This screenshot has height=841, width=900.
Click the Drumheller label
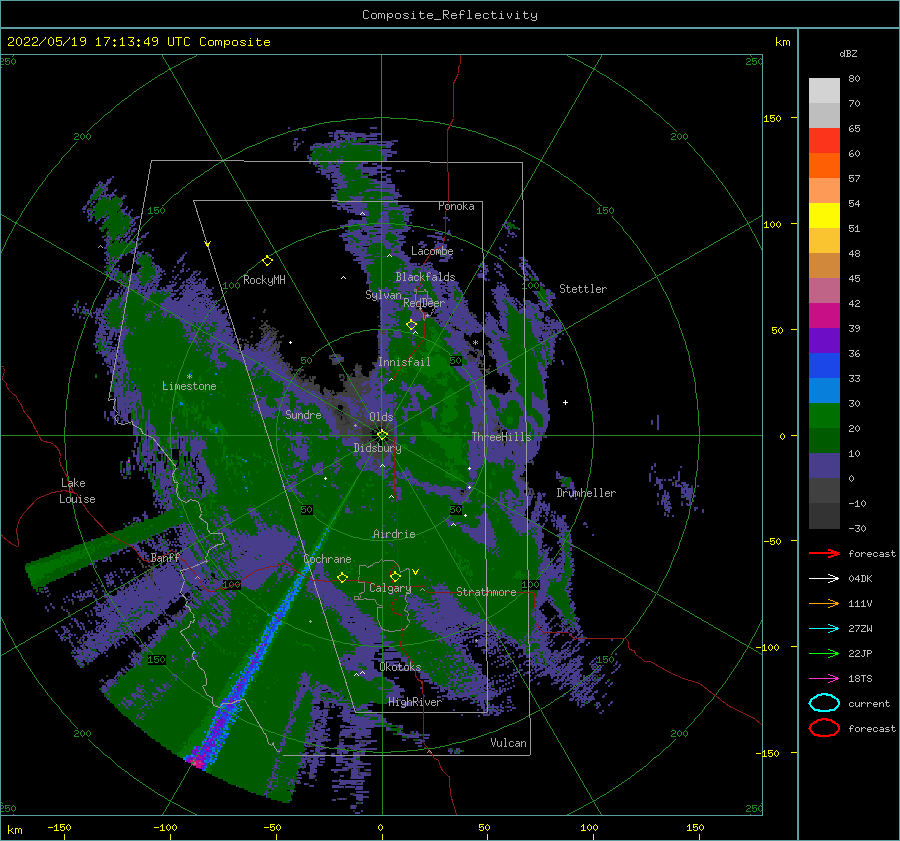(x=586, y=493)
